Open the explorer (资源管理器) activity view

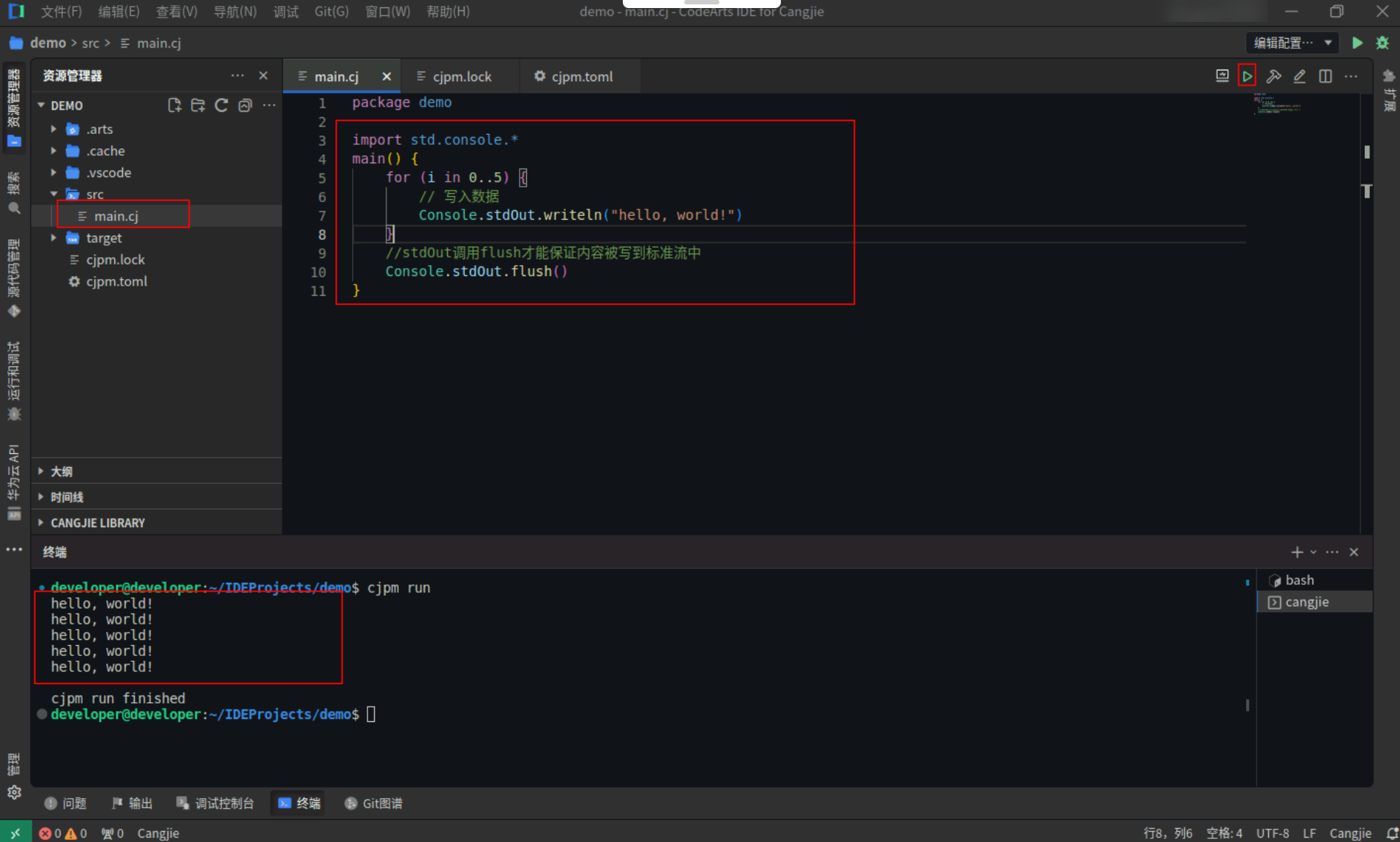click(14, 108)
